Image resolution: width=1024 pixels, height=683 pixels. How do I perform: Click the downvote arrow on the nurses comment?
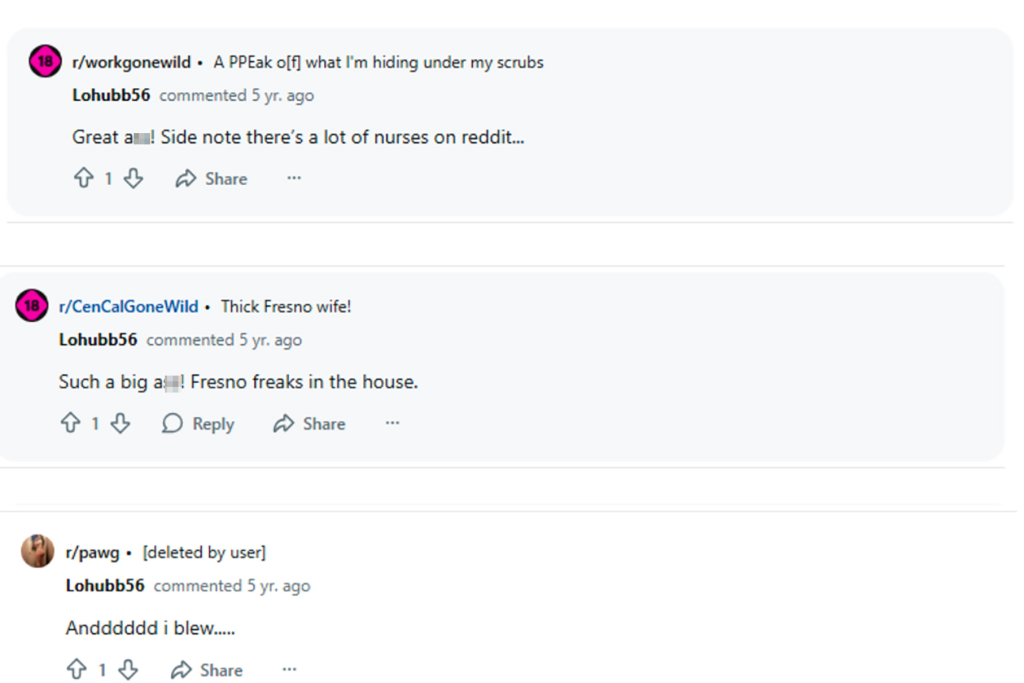[x=133, y=178]
